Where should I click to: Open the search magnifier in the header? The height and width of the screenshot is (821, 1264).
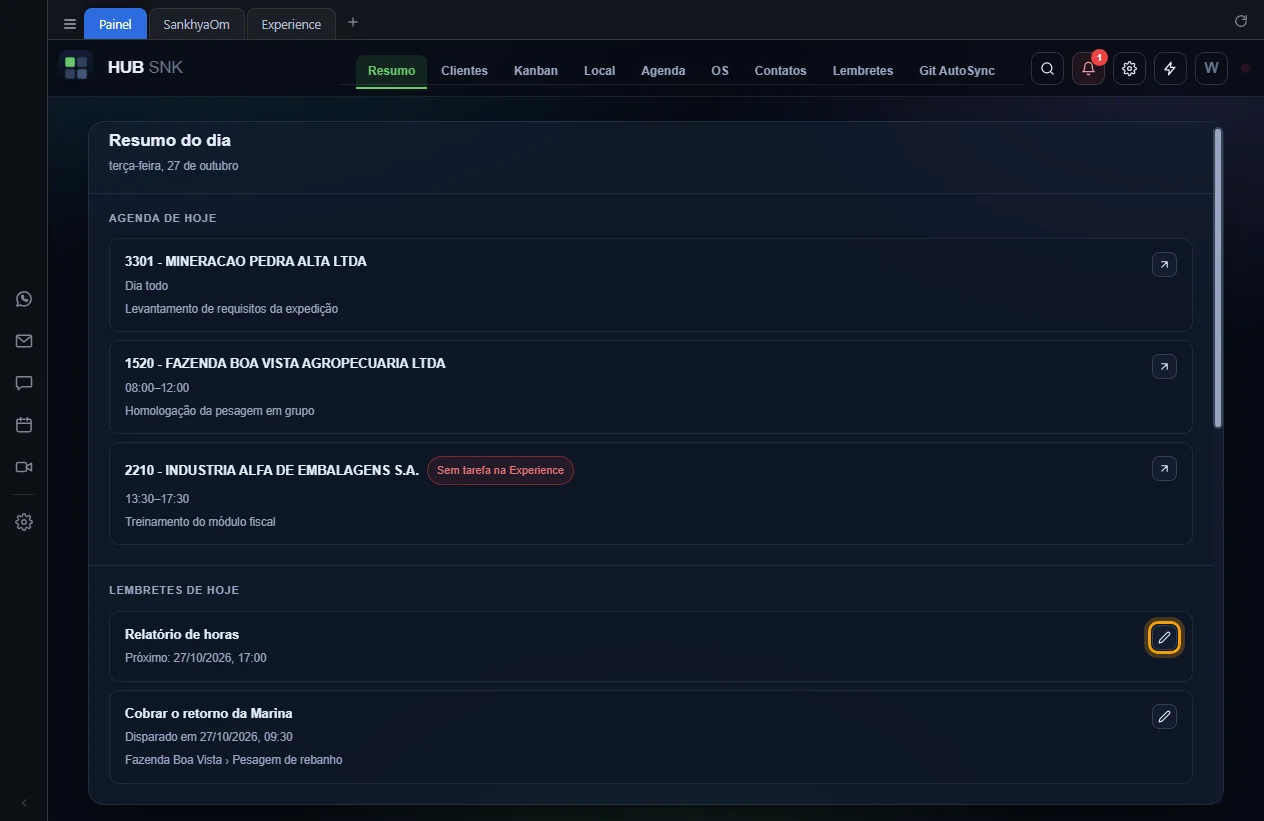point(1047,68)
